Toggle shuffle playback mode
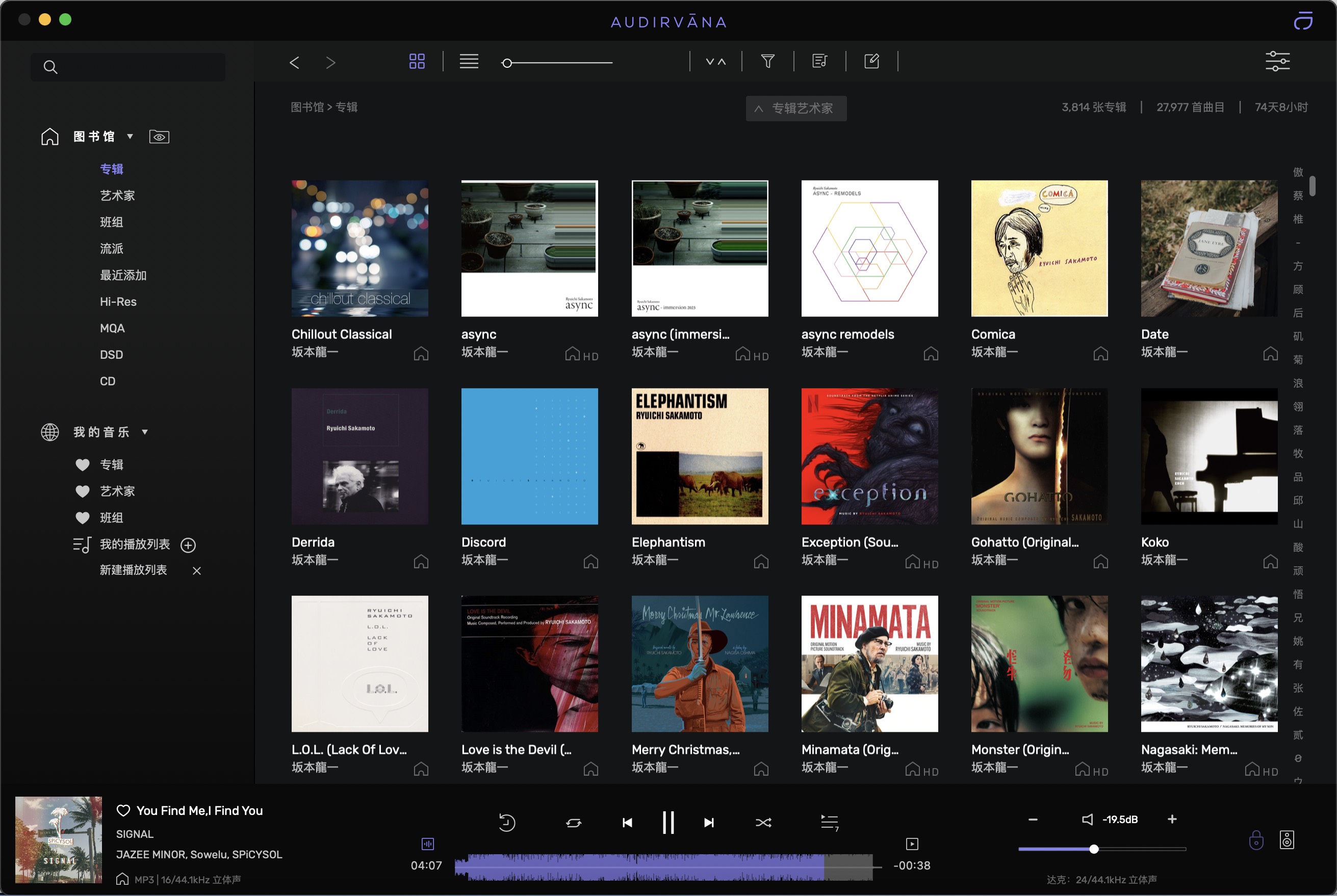 tap(763, 822)
